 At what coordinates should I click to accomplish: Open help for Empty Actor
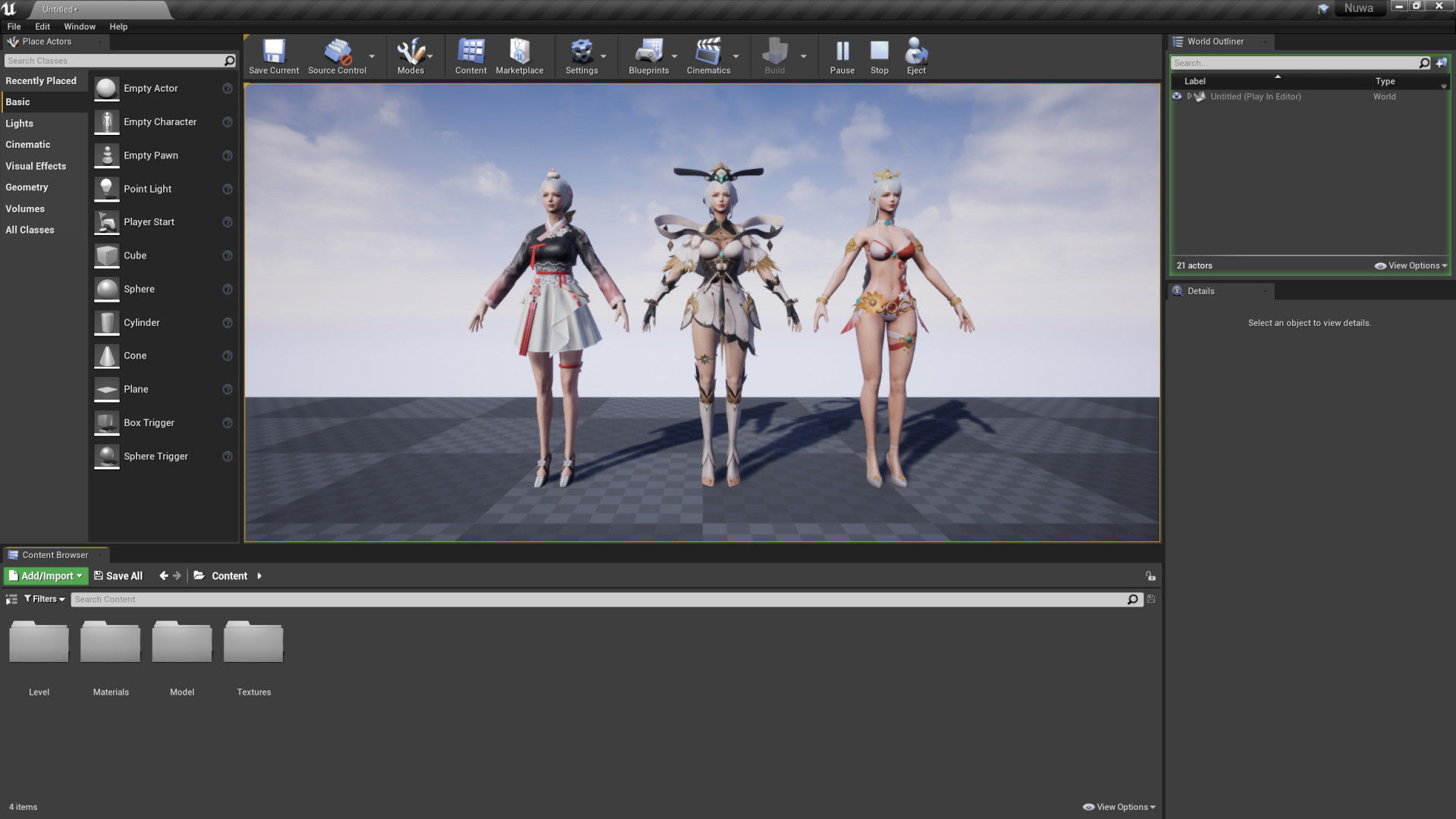click(227, 89)
